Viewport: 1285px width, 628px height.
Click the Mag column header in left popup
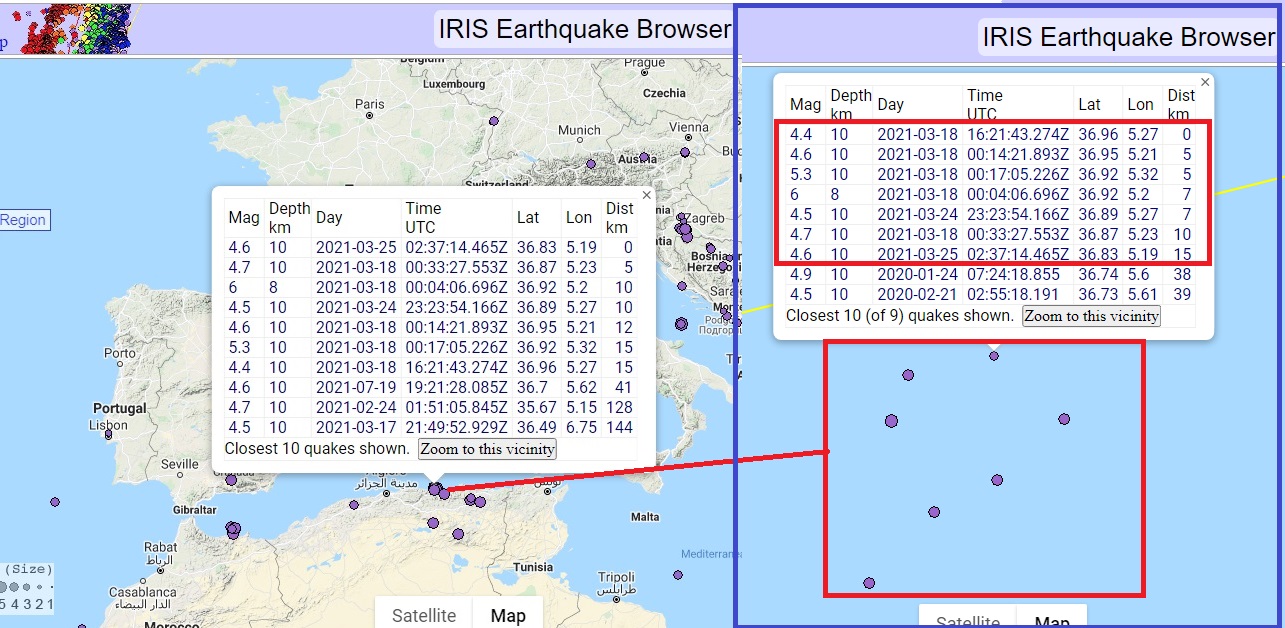pyautogui.click(x=243, y=217)
